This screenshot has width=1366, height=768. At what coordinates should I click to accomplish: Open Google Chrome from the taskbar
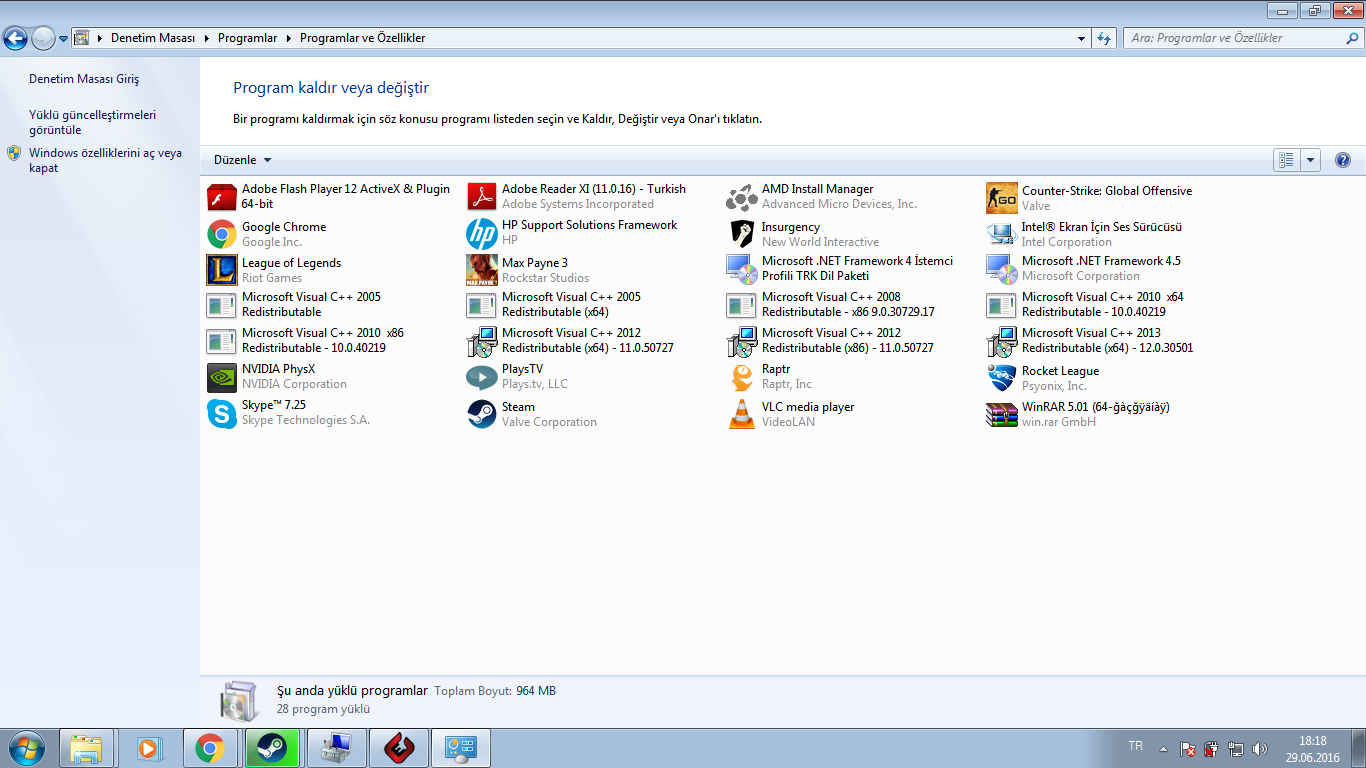[x=209, y=748]
